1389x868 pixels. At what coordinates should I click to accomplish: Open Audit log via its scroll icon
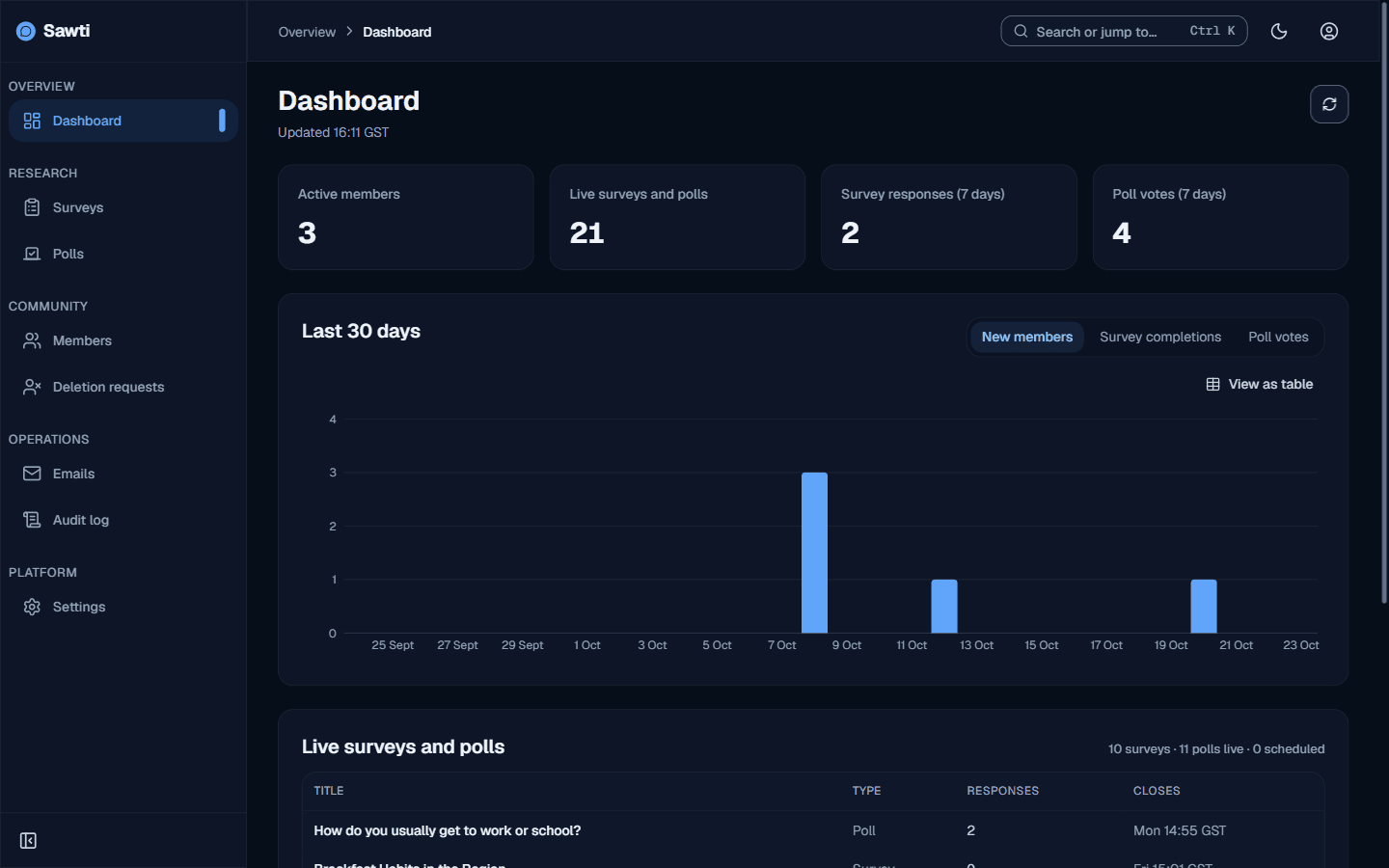tap(32, 520)
